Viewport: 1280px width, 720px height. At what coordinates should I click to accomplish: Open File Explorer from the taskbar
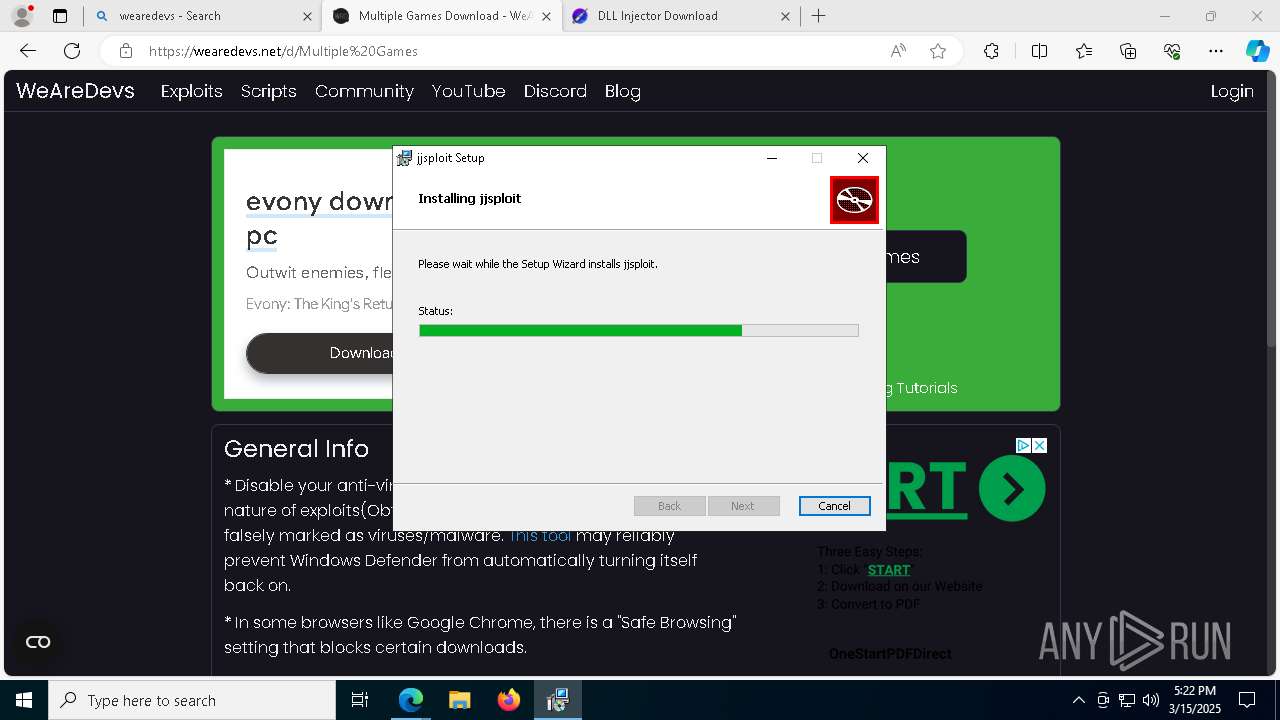pyautogui.click(x=459, y=700)
